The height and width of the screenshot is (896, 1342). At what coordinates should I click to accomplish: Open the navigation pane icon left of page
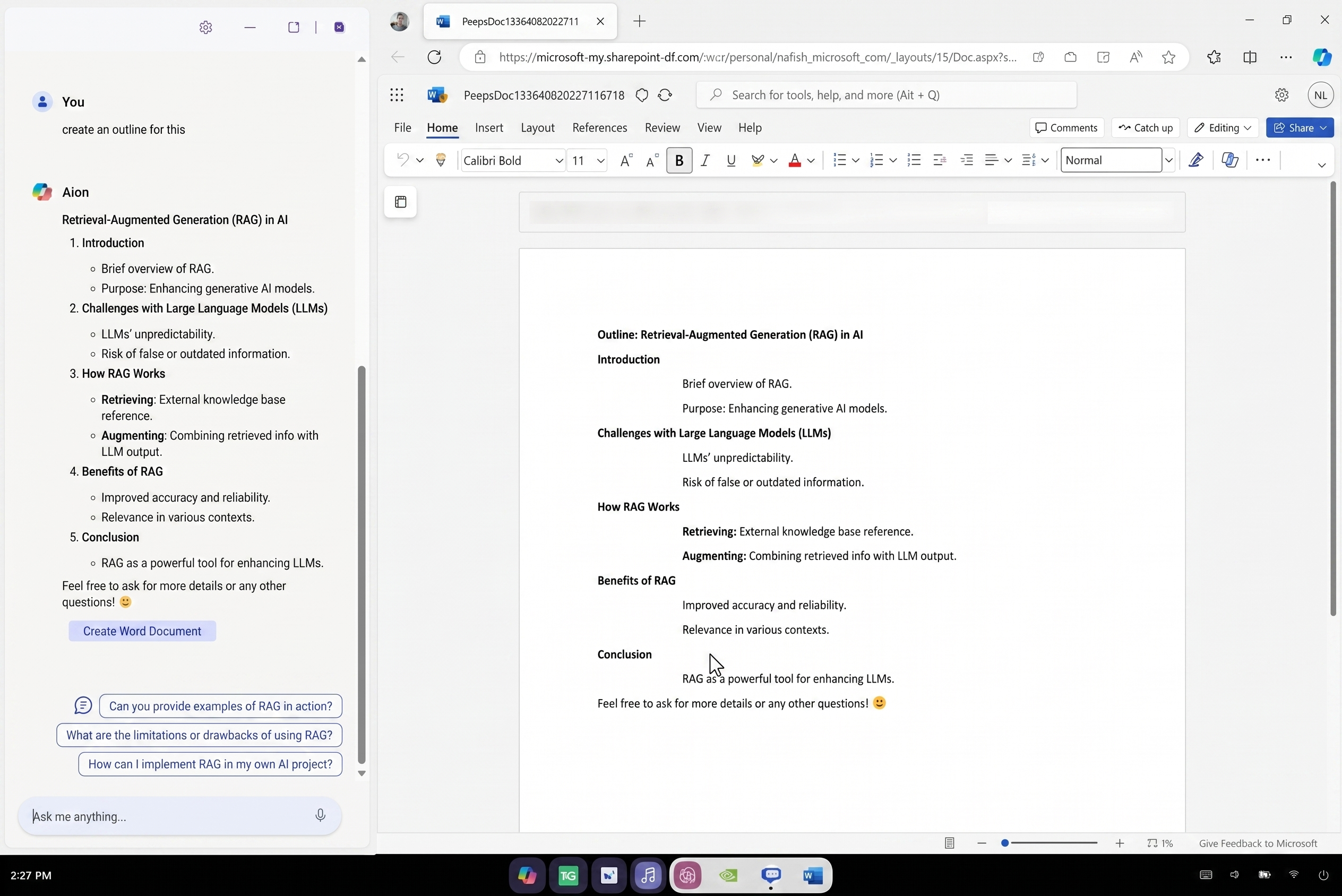click(400, 202)
